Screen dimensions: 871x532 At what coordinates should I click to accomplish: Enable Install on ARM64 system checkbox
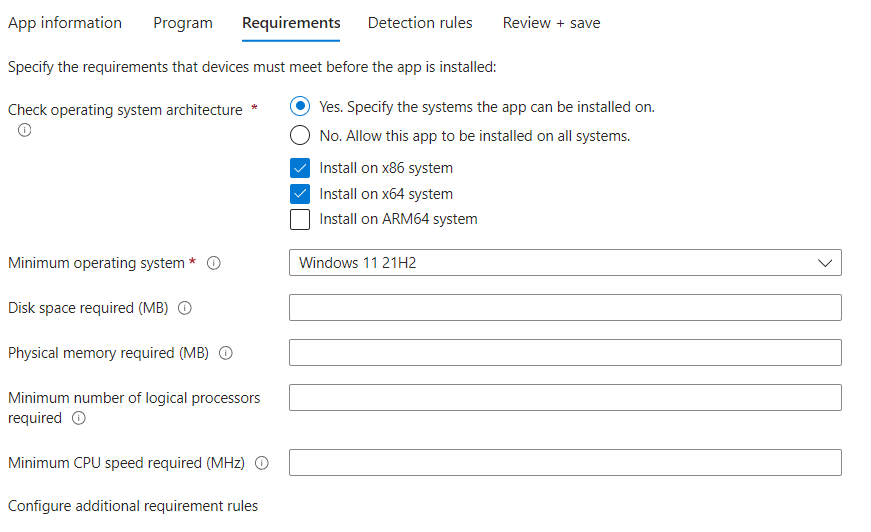[x=300, y=219]
